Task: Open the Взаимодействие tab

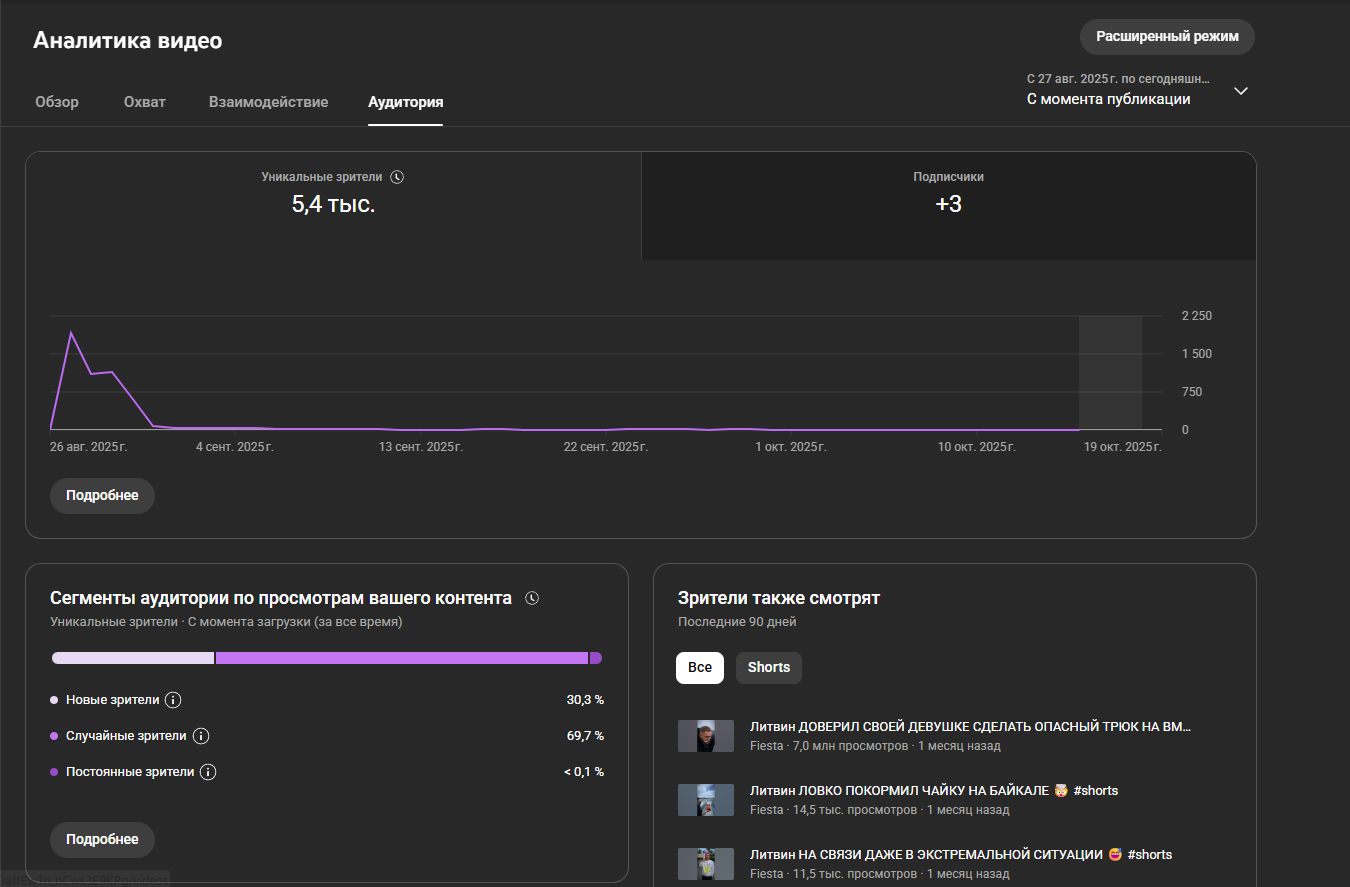Action: coord(268,102)
